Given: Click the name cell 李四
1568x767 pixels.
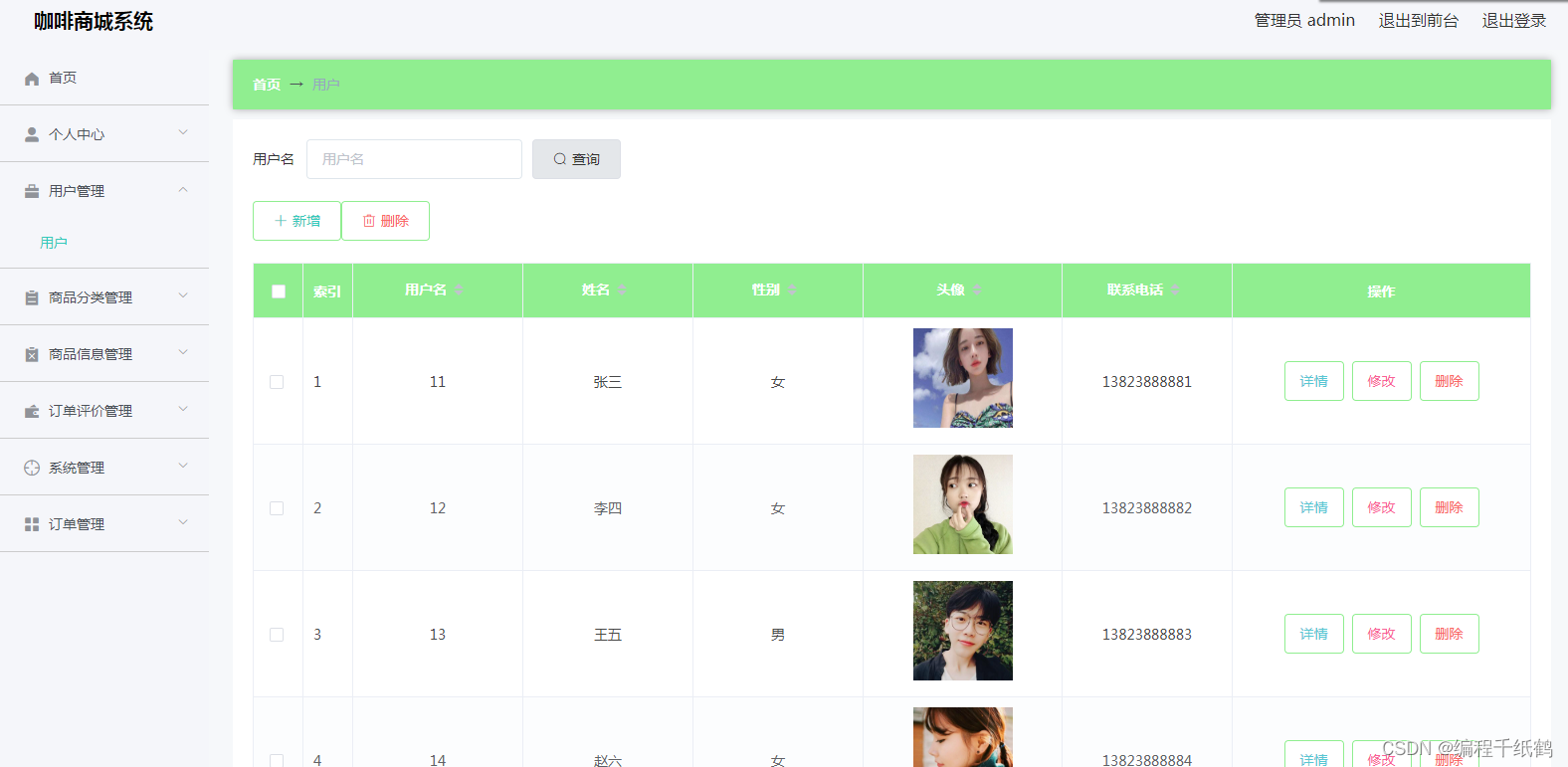Looking at the screenshot, I should [608, 508].
